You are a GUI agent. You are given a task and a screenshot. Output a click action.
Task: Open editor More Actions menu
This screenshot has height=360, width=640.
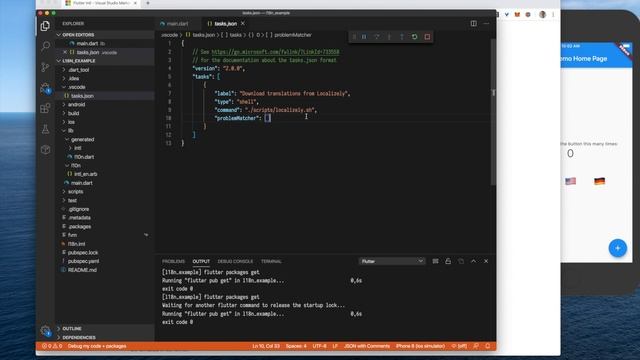tap(486, 24)
